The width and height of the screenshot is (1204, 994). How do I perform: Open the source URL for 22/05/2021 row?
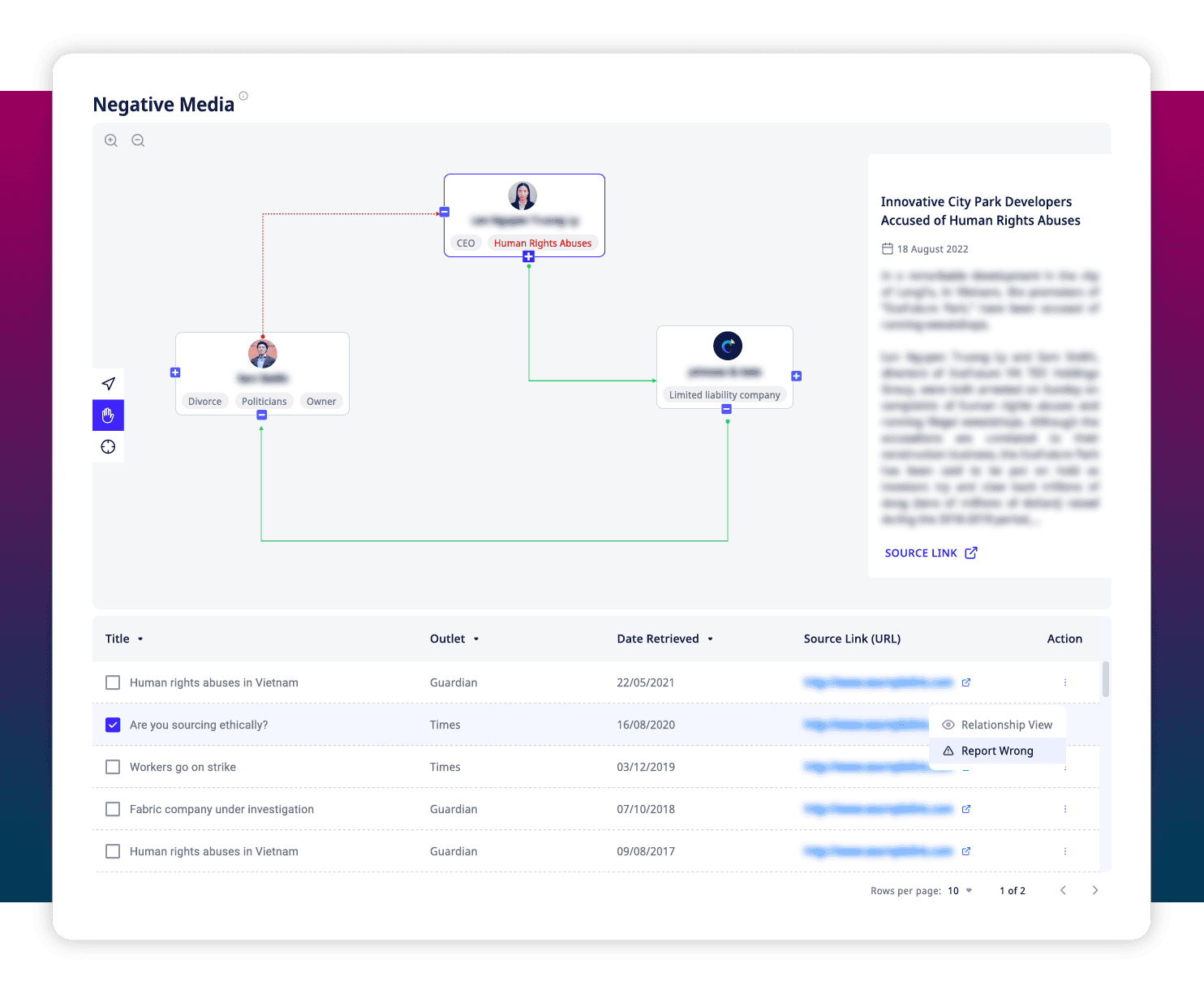click(878, 682)
